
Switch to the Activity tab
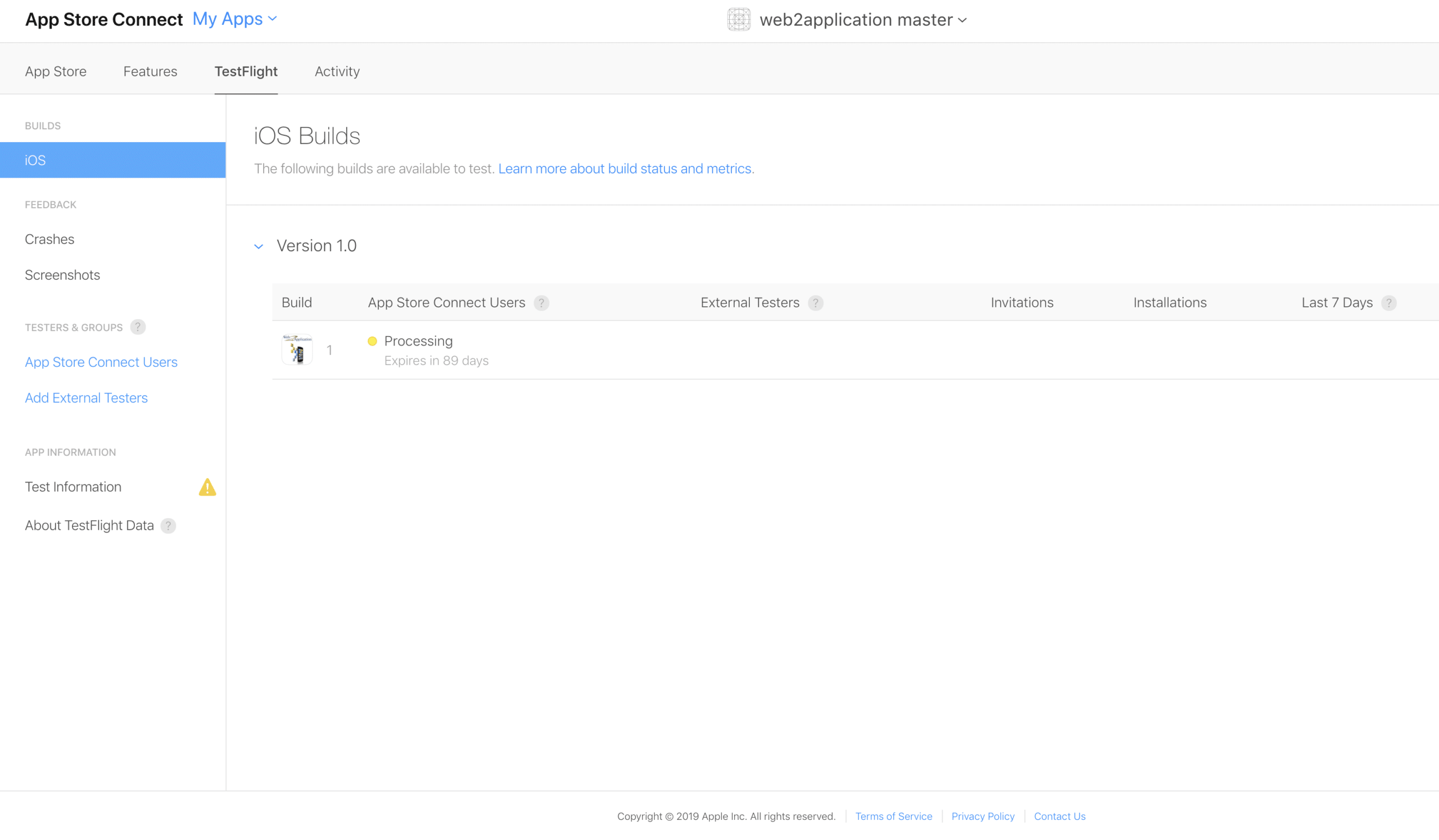[337, 71]
